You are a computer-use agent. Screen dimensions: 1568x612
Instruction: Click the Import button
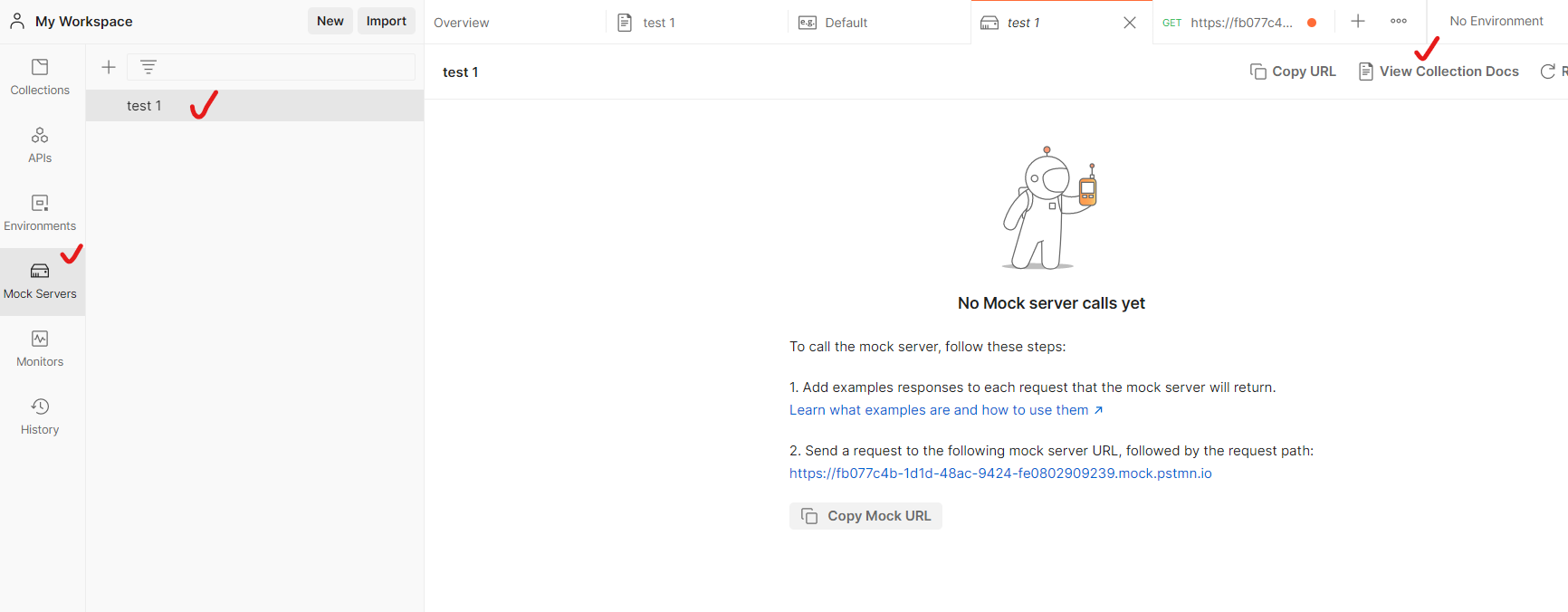[x=387, y=21]
